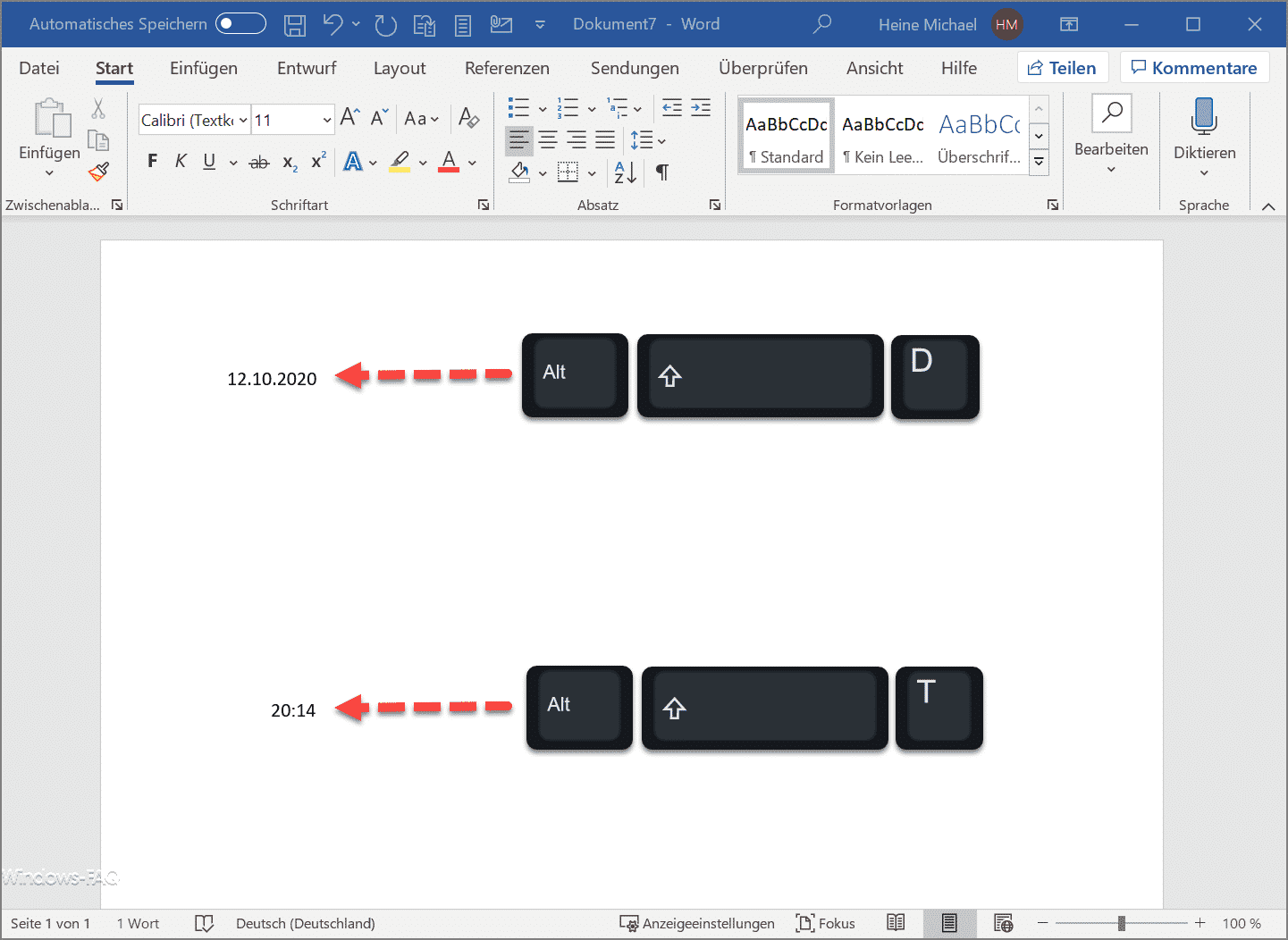Justify the paragraph text
The width and height of the screenshot is (1288, 940).
(605, 139)
